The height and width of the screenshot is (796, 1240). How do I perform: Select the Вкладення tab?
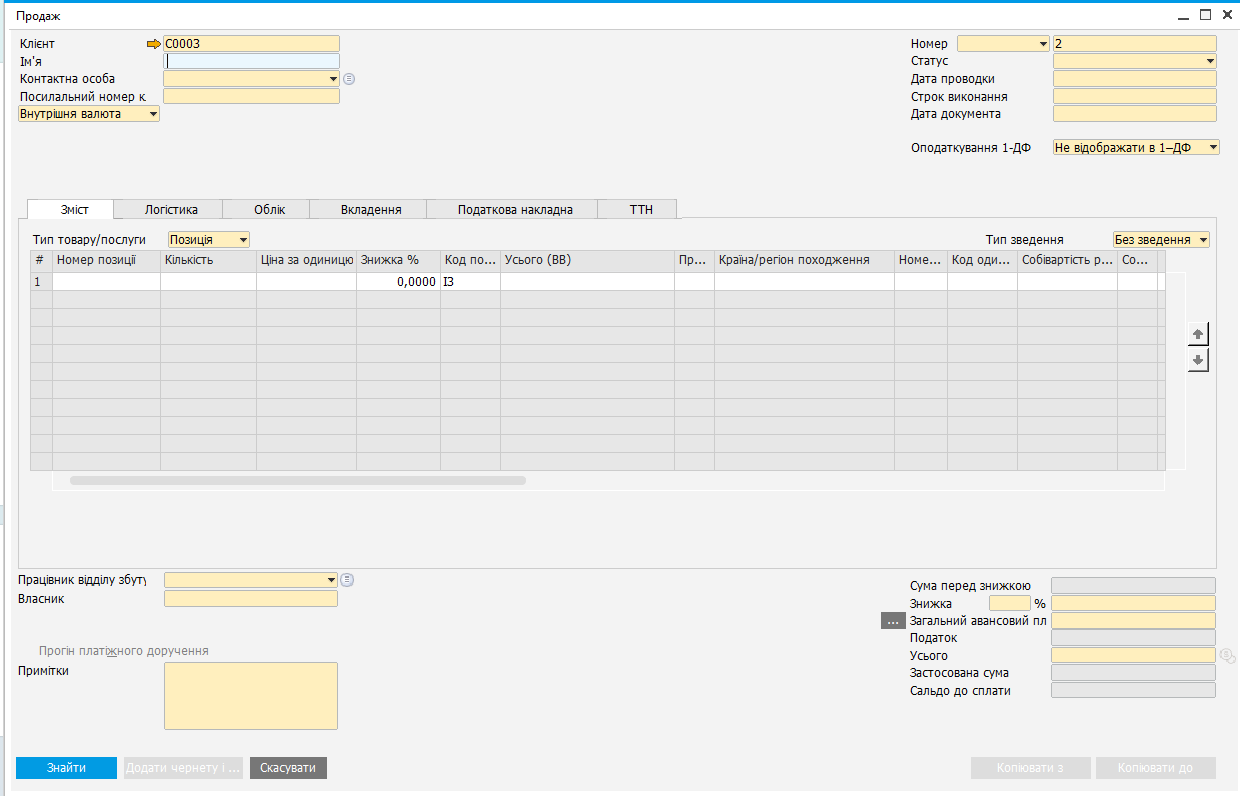coord(370,210)
